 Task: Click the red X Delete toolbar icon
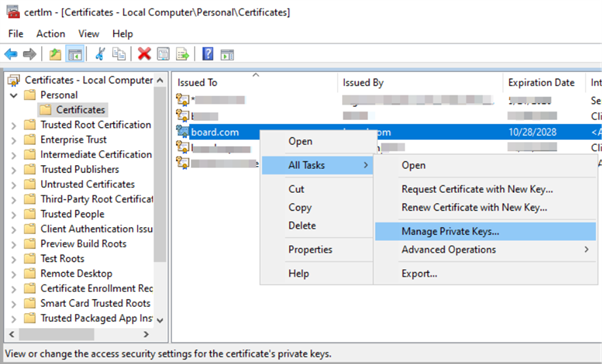(x=144, y=54)
